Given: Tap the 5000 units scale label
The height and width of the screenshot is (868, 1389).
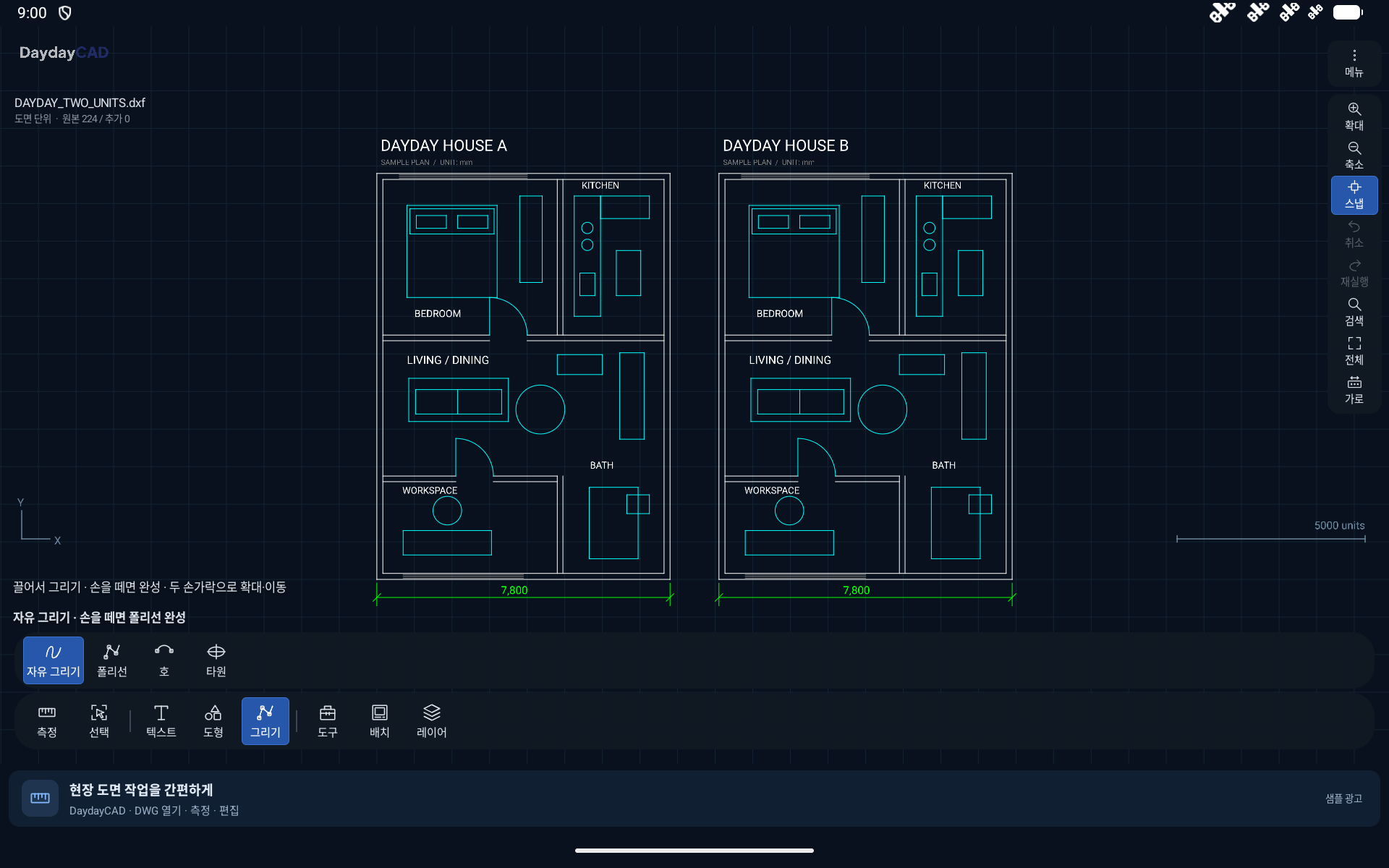Looking at the screenshot, I should click(x=1339, y=526).
